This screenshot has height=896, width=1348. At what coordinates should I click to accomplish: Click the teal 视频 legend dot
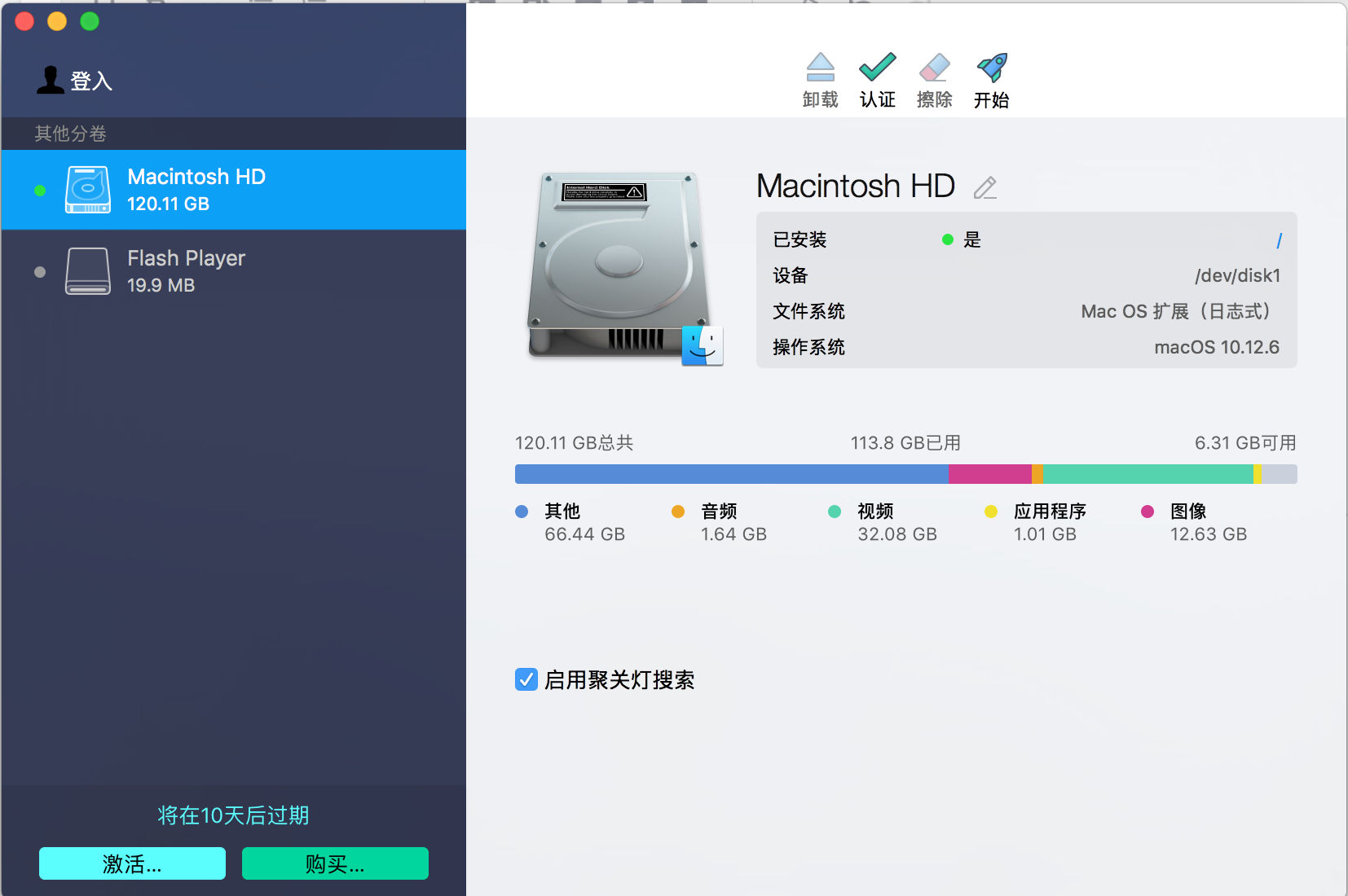click(x=835, y=512)
